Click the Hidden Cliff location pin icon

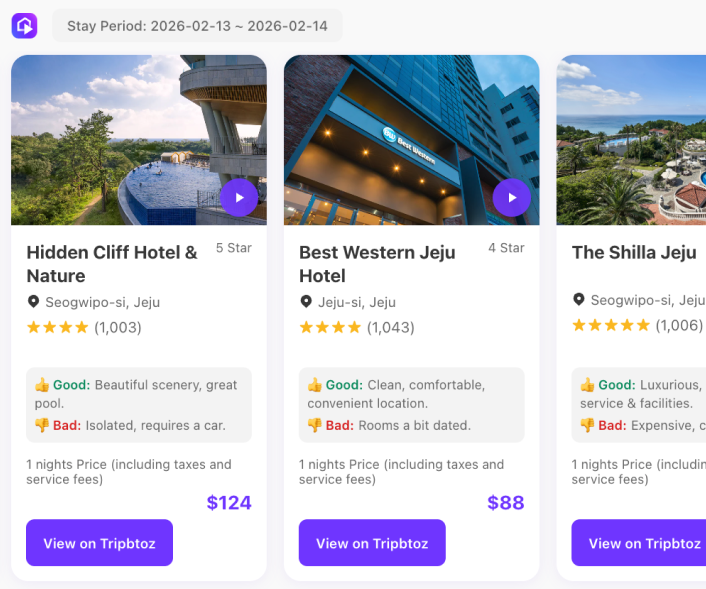point(33,302)
